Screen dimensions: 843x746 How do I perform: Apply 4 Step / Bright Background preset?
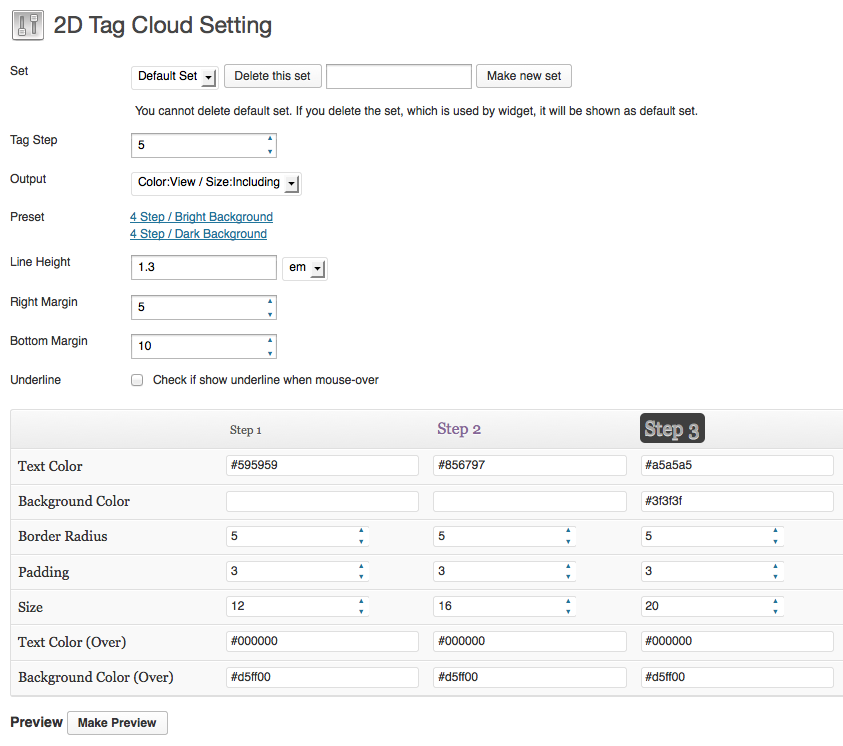201,217
